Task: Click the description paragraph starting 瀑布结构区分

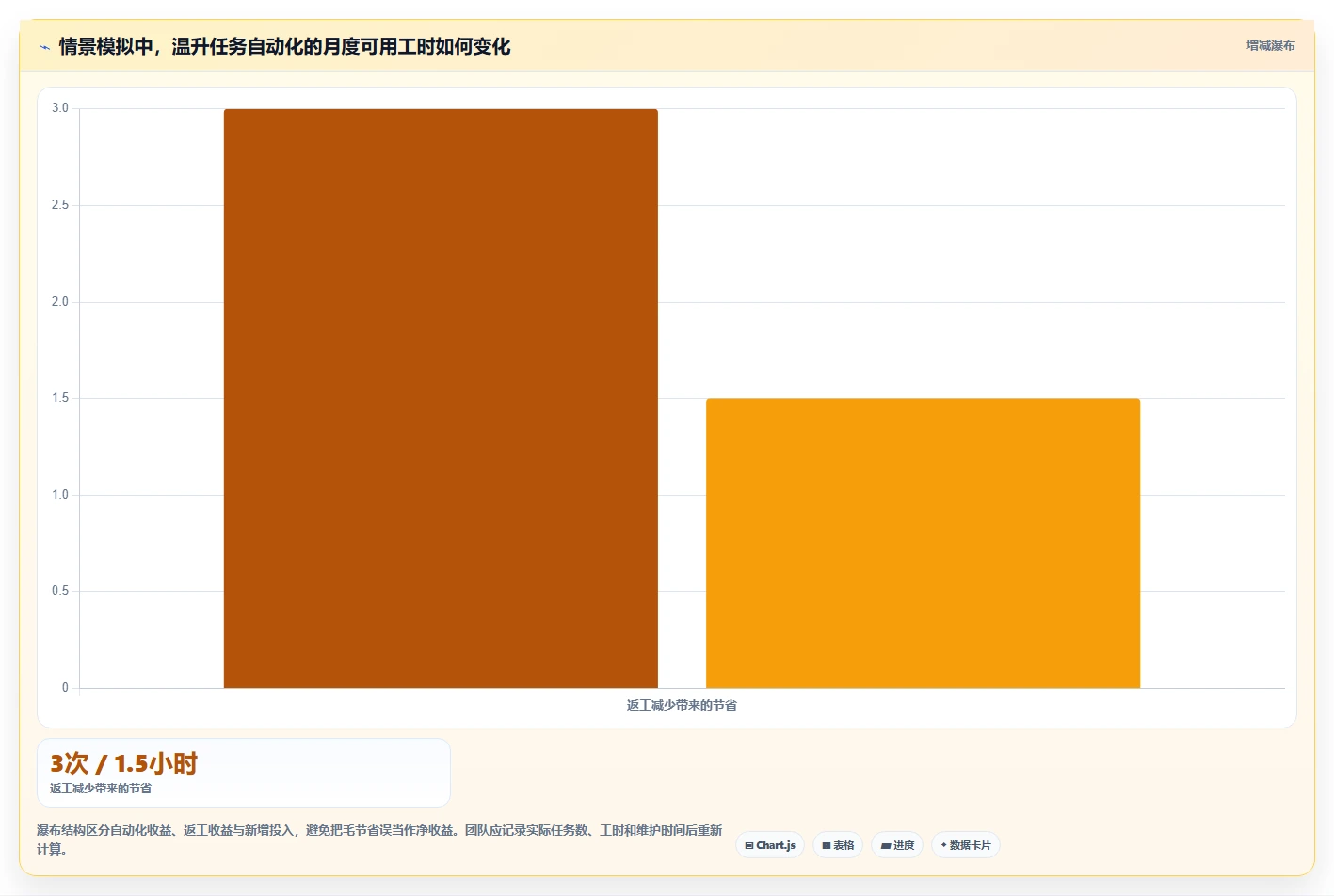Action: coord(379,840)
